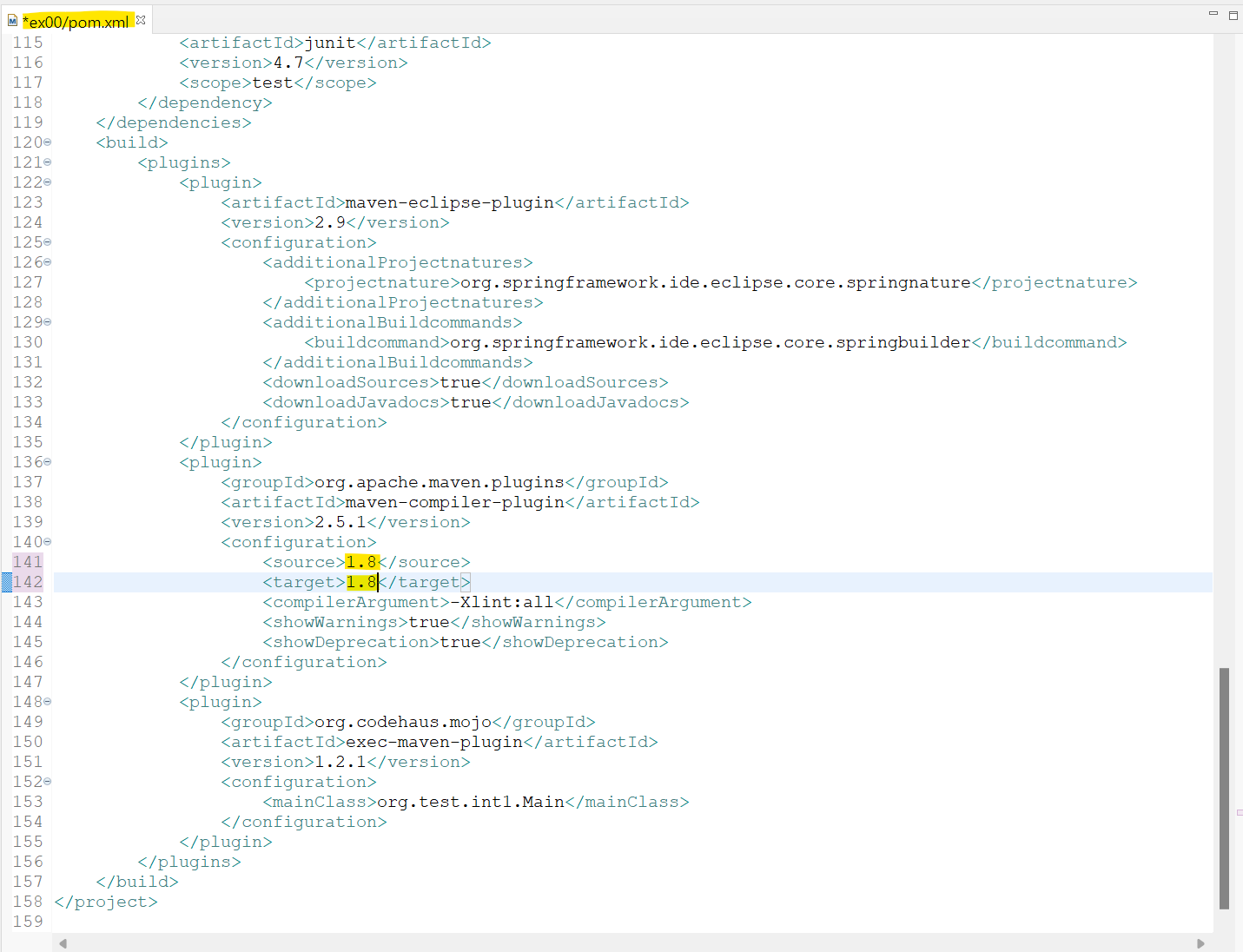1243x952 pixels.
Task: Click the closing </dependencies> tag
Action: 174,122
